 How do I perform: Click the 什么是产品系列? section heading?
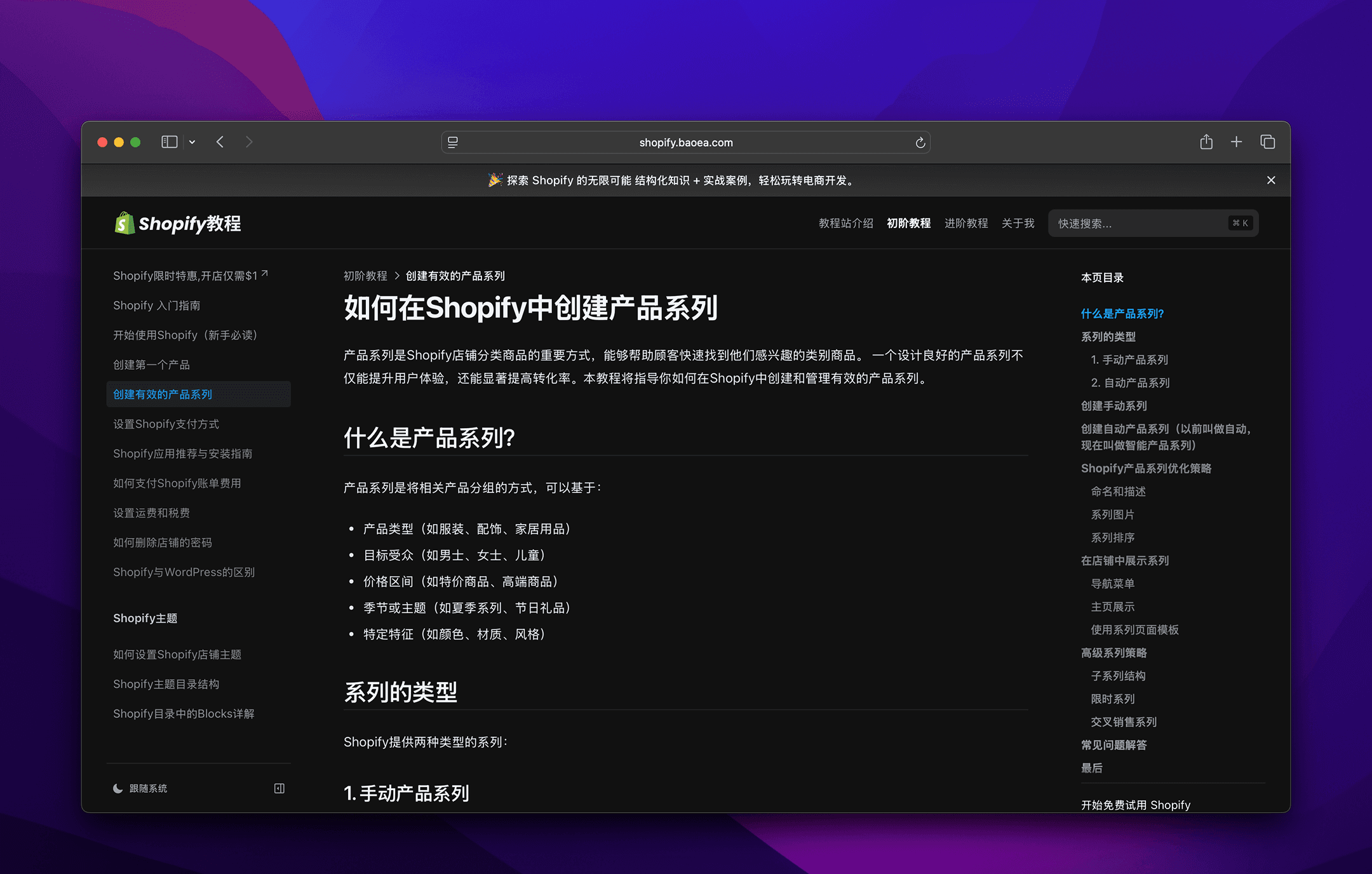click(429, 438)
